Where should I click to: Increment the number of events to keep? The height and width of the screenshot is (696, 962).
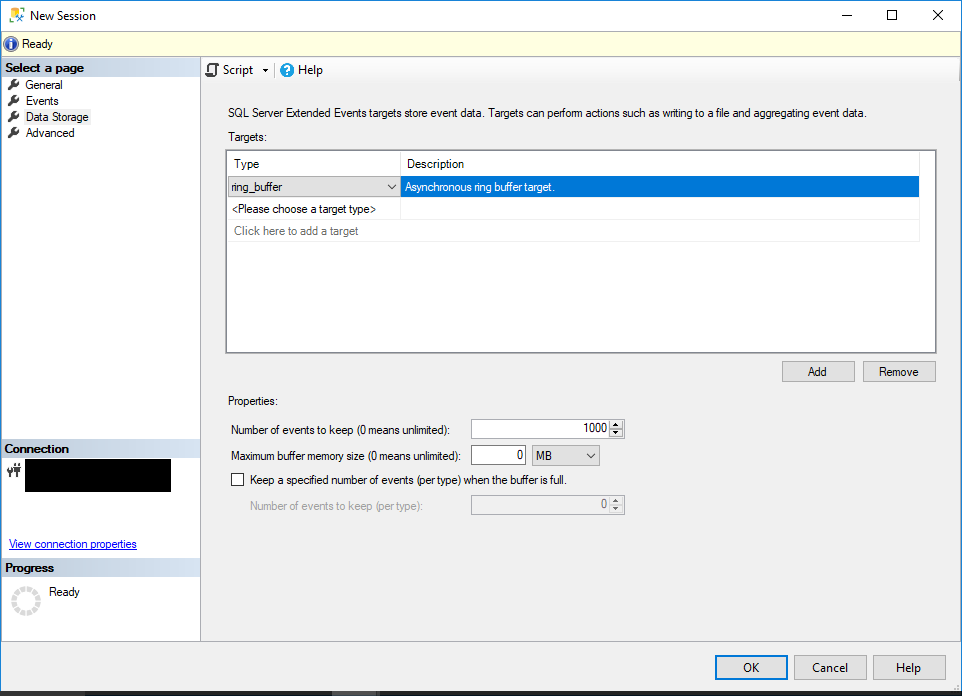point(618,423)
